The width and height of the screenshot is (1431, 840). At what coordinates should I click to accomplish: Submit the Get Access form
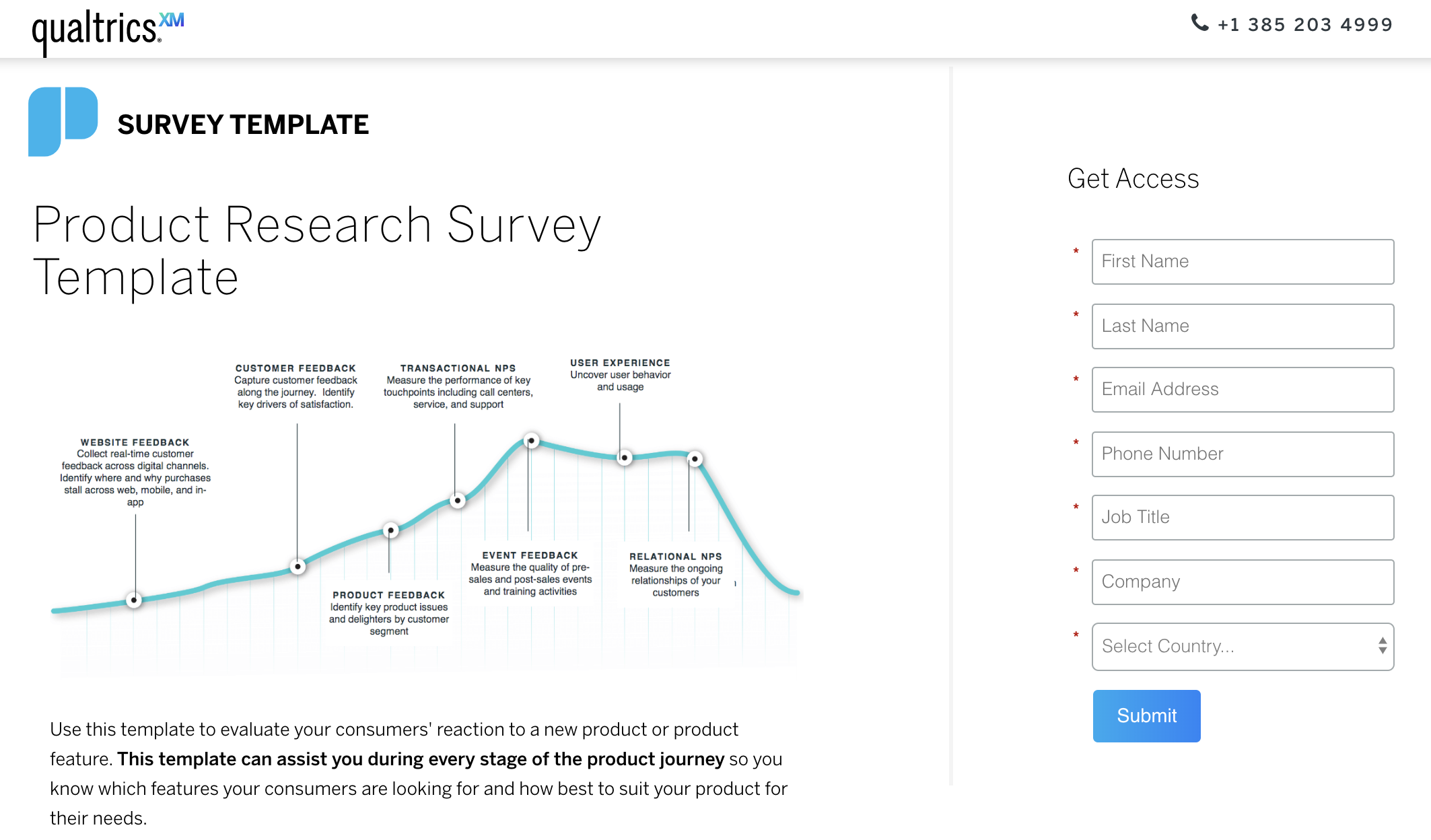1146,715
